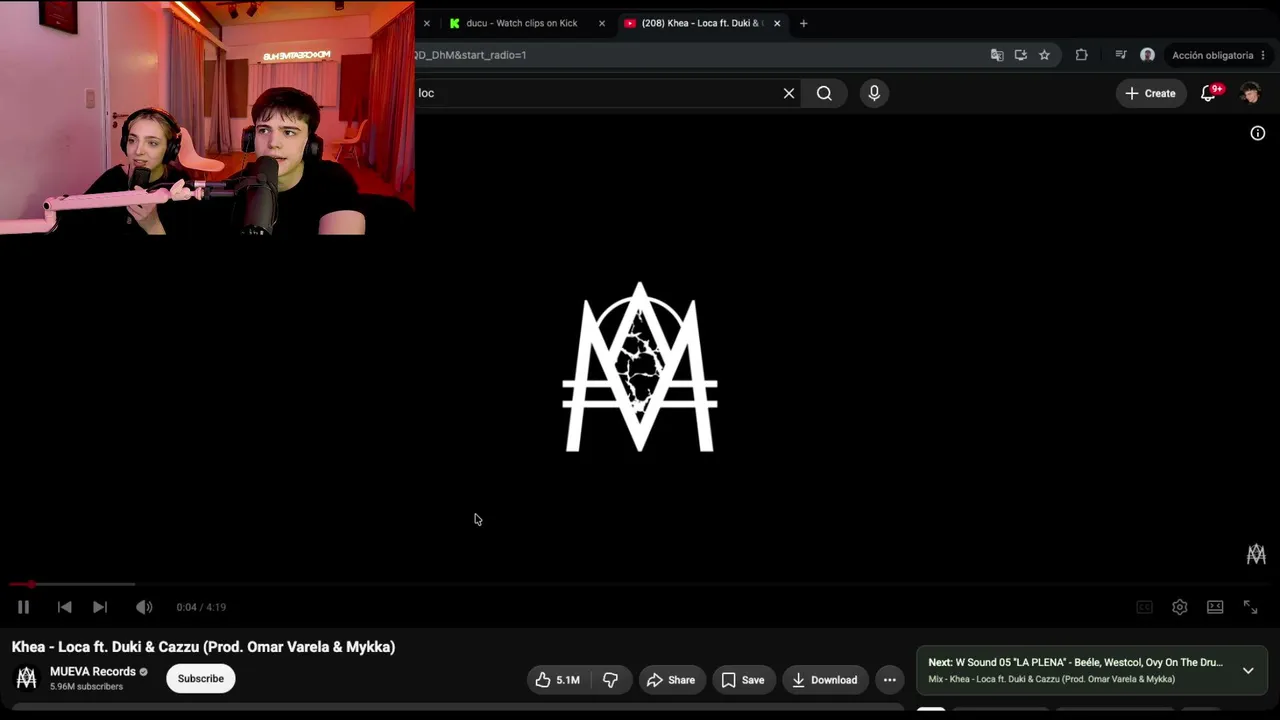Toggle closed captions on the player
The width and height of the screenshot is (1280, 720).
pos(1145,607)
